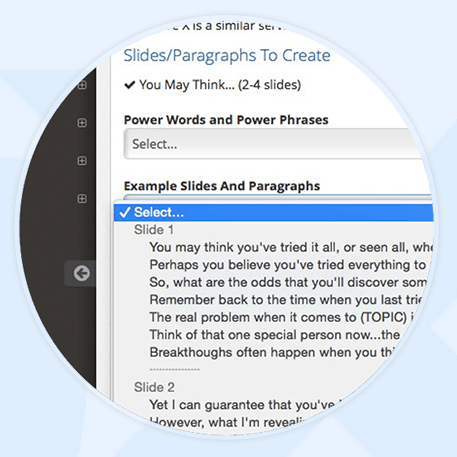Screen dimensions: 457x457
Task: Click the third plus icon in dark sidebar
Action: click(x=82, y=161)
